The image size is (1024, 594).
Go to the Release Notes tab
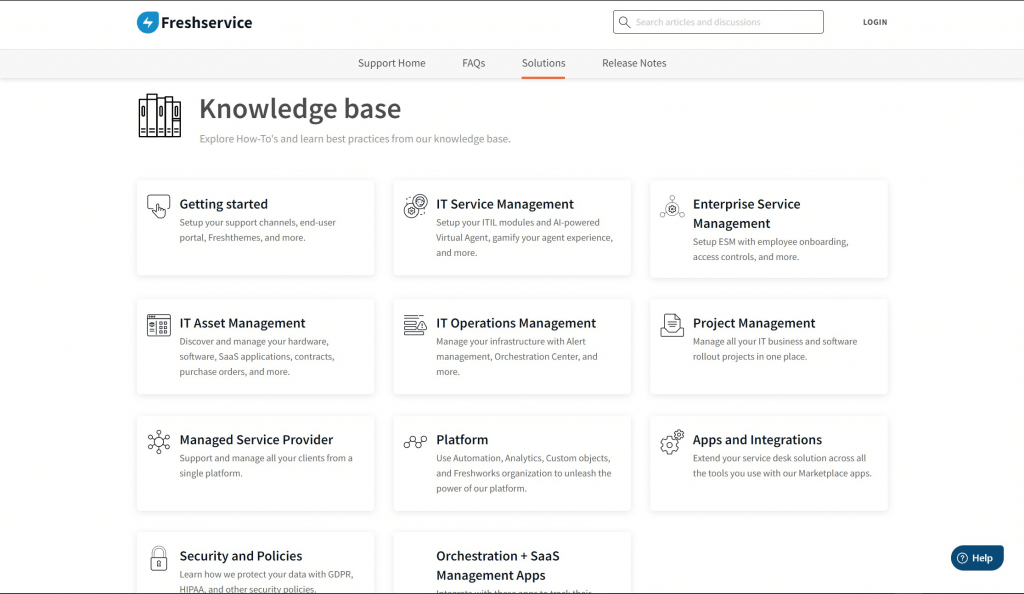[634, 63]
